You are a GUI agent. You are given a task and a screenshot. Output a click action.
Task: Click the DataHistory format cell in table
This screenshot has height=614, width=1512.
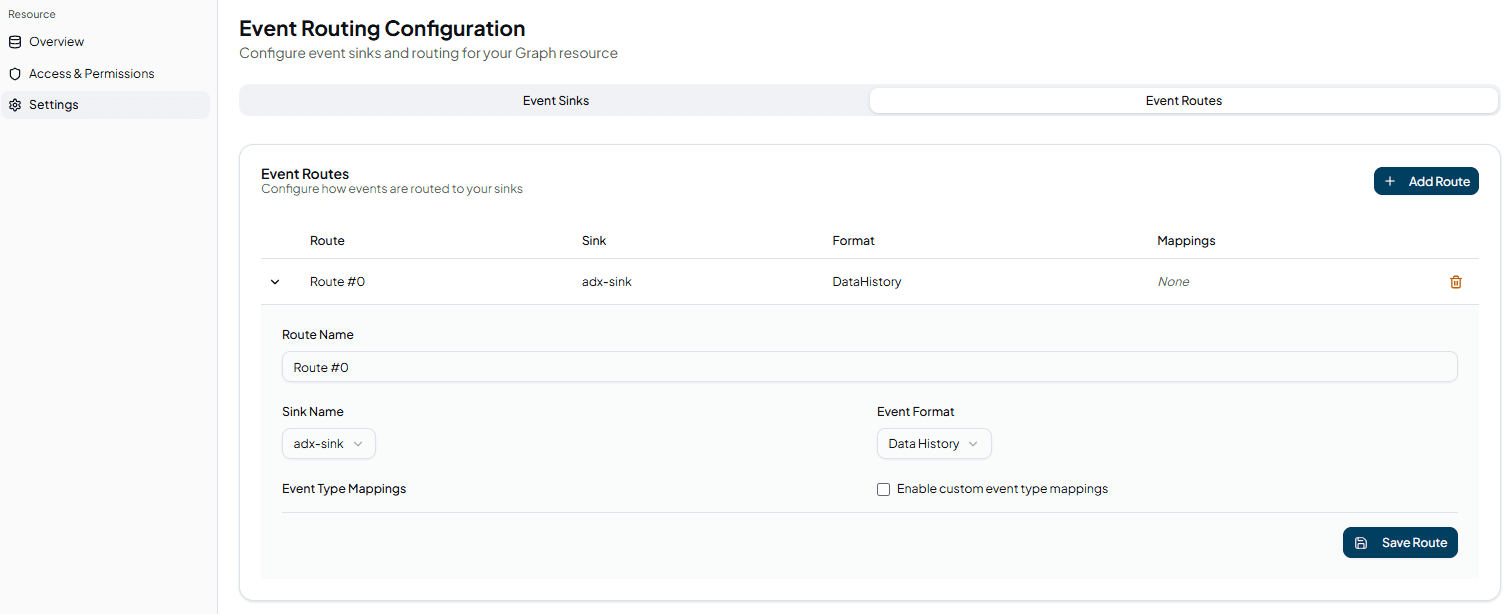click(866, 282)
